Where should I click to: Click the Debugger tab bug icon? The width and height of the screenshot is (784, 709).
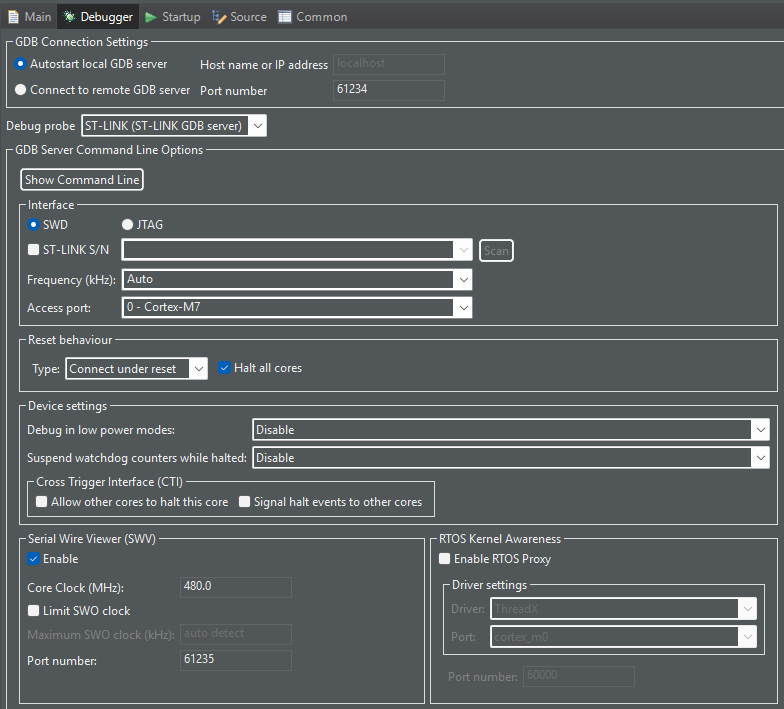69,17
